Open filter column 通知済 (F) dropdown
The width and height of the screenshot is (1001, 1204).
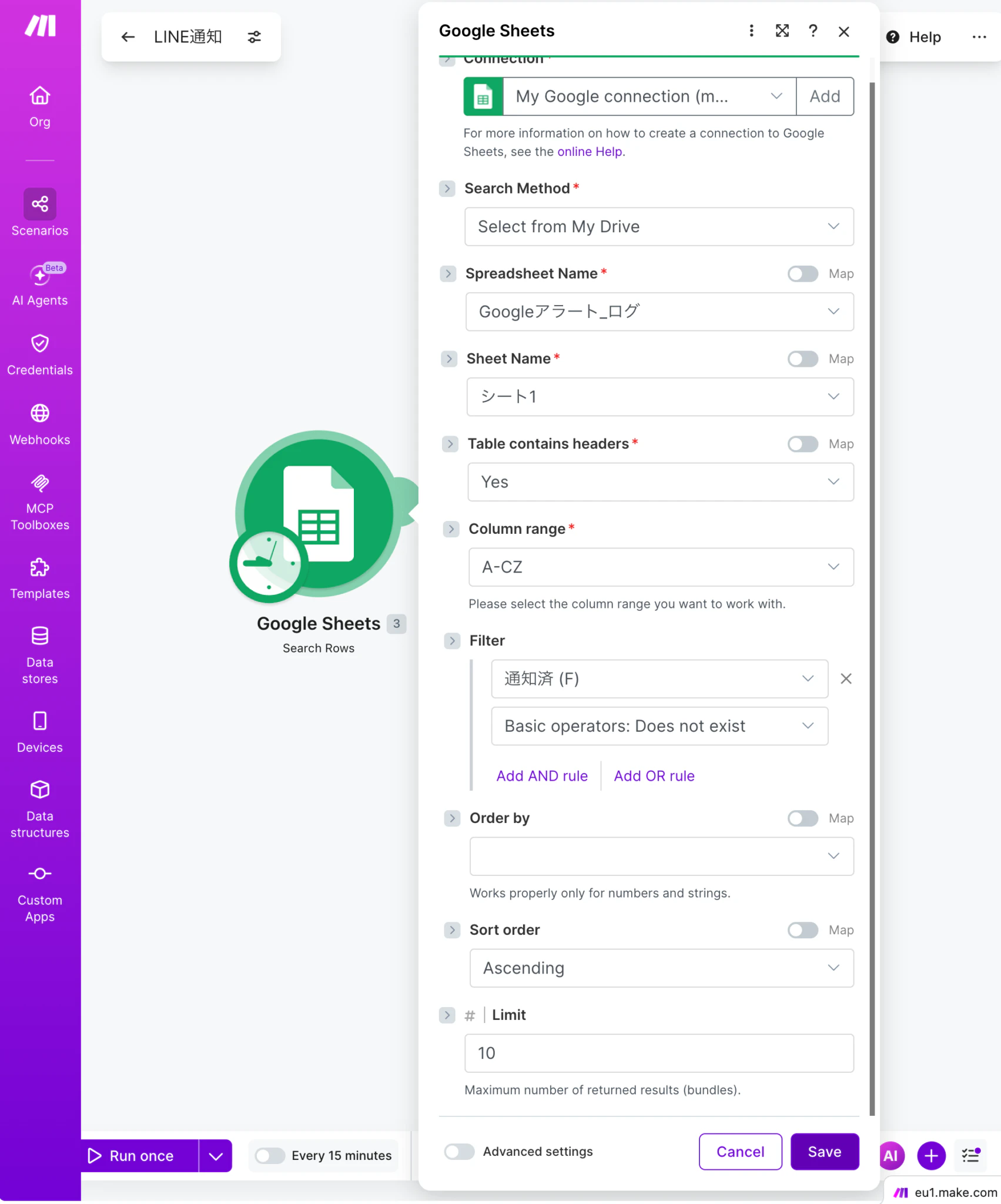(659, 679)
